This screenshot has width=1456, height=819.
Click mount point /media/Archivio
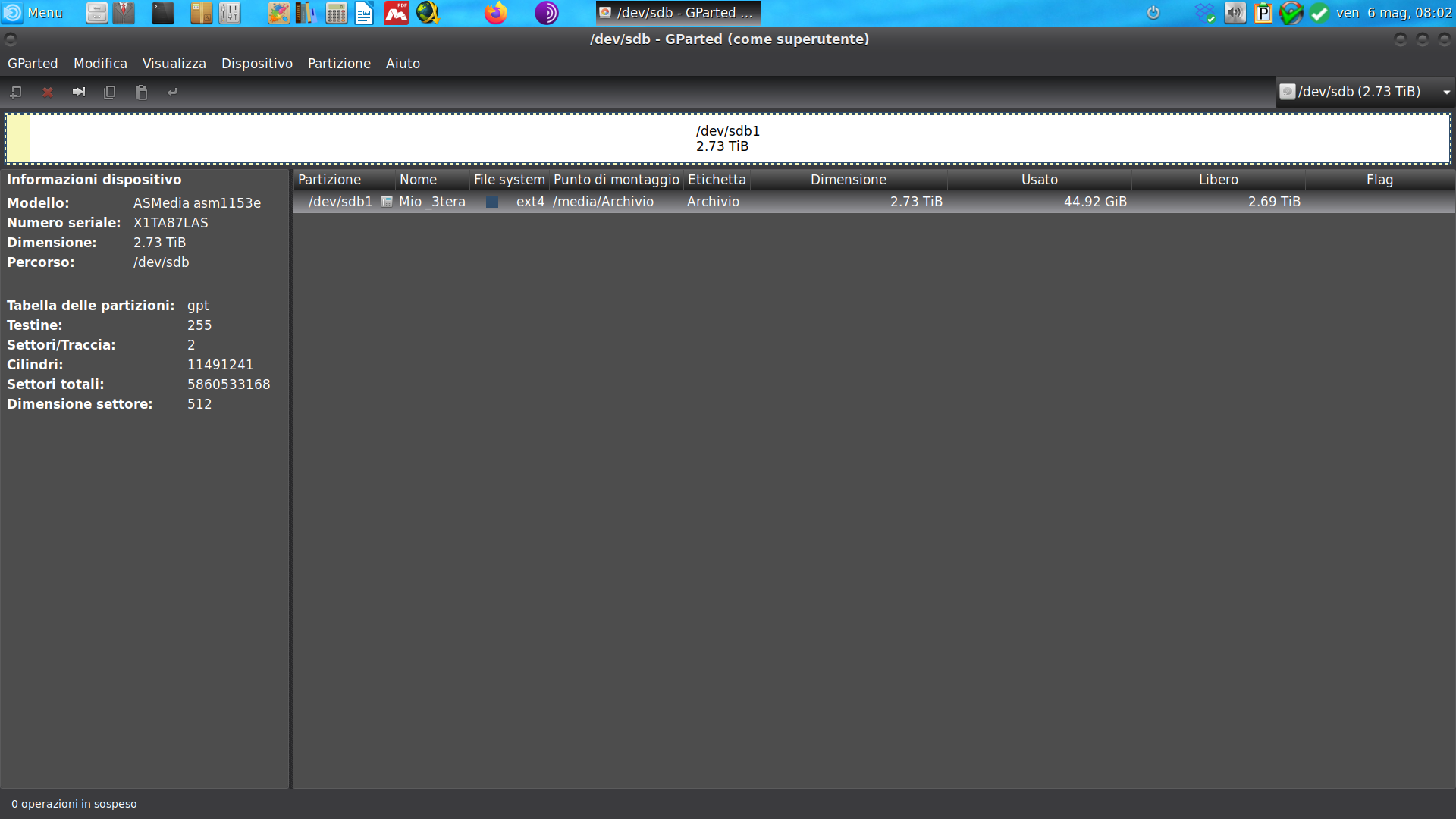click(x=603, y=202)
